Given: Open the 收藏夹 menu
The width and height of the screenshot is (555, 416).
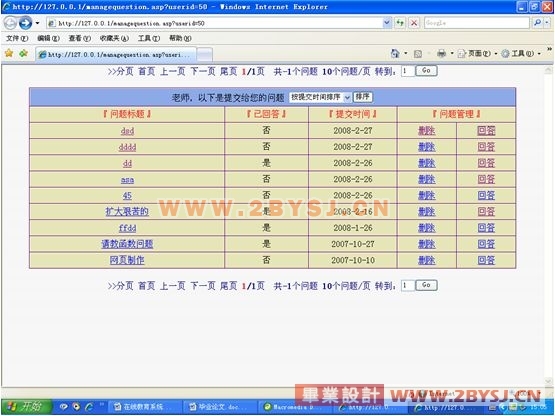Looking at the screenshot, I should coord(114,38).
